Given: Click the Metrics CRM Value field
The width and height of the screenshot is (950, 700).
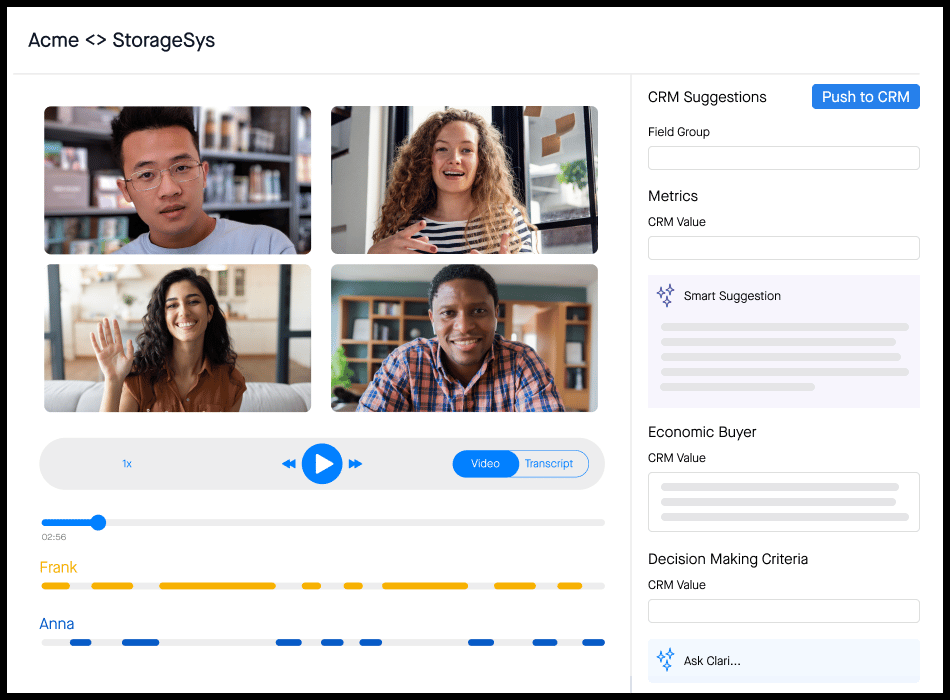Looking at the screenshot, I should pos(783,247).
